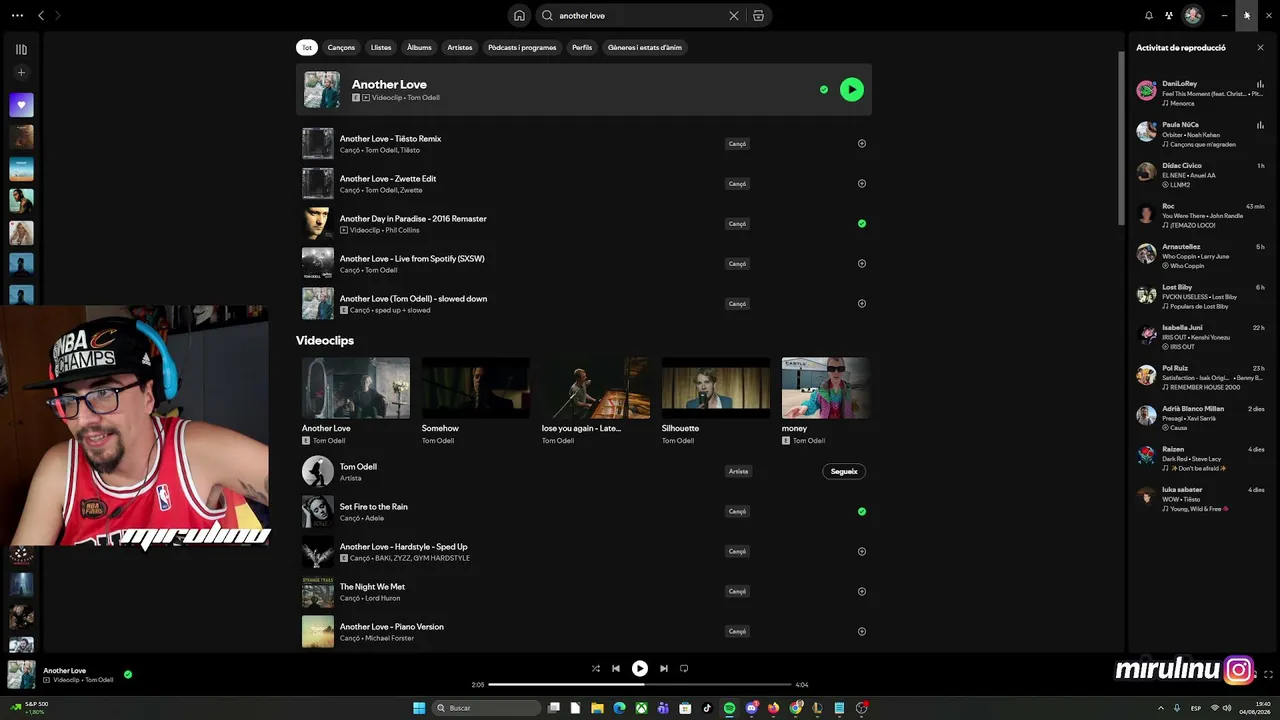Open Isabella Juni's friend activity entry
This screenshot has width=1280, height=720.
[x=1201, y=337]
